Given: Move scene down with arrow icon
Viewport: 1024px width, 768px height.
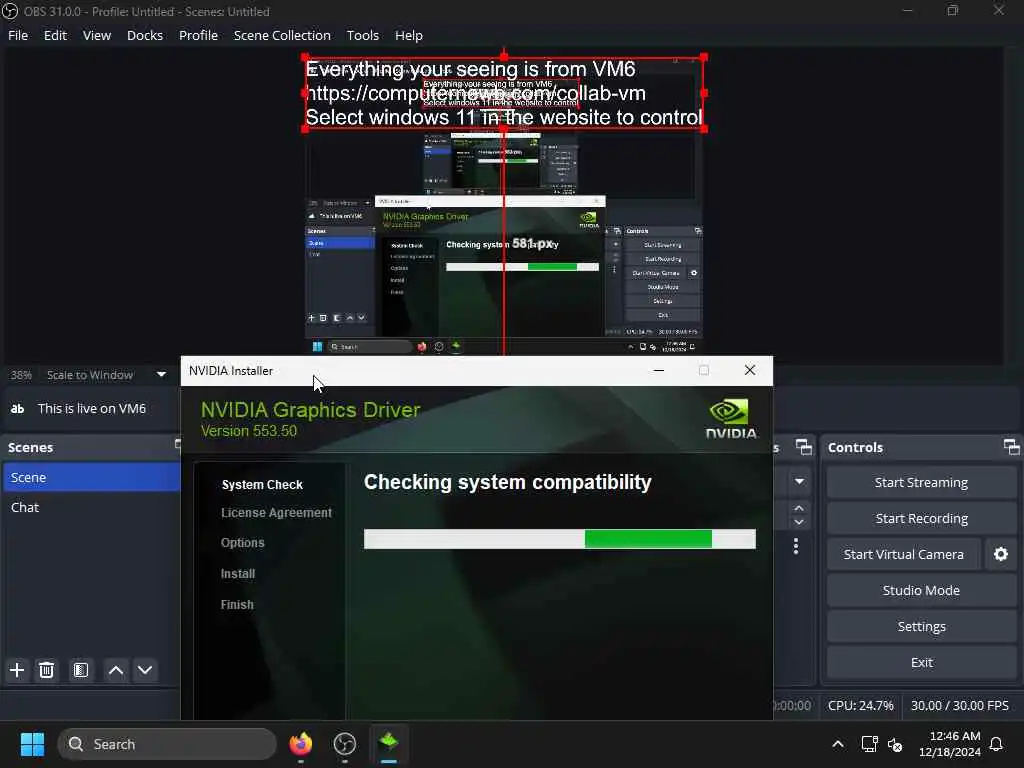Looking at the screenshot, I should [145, 670].
